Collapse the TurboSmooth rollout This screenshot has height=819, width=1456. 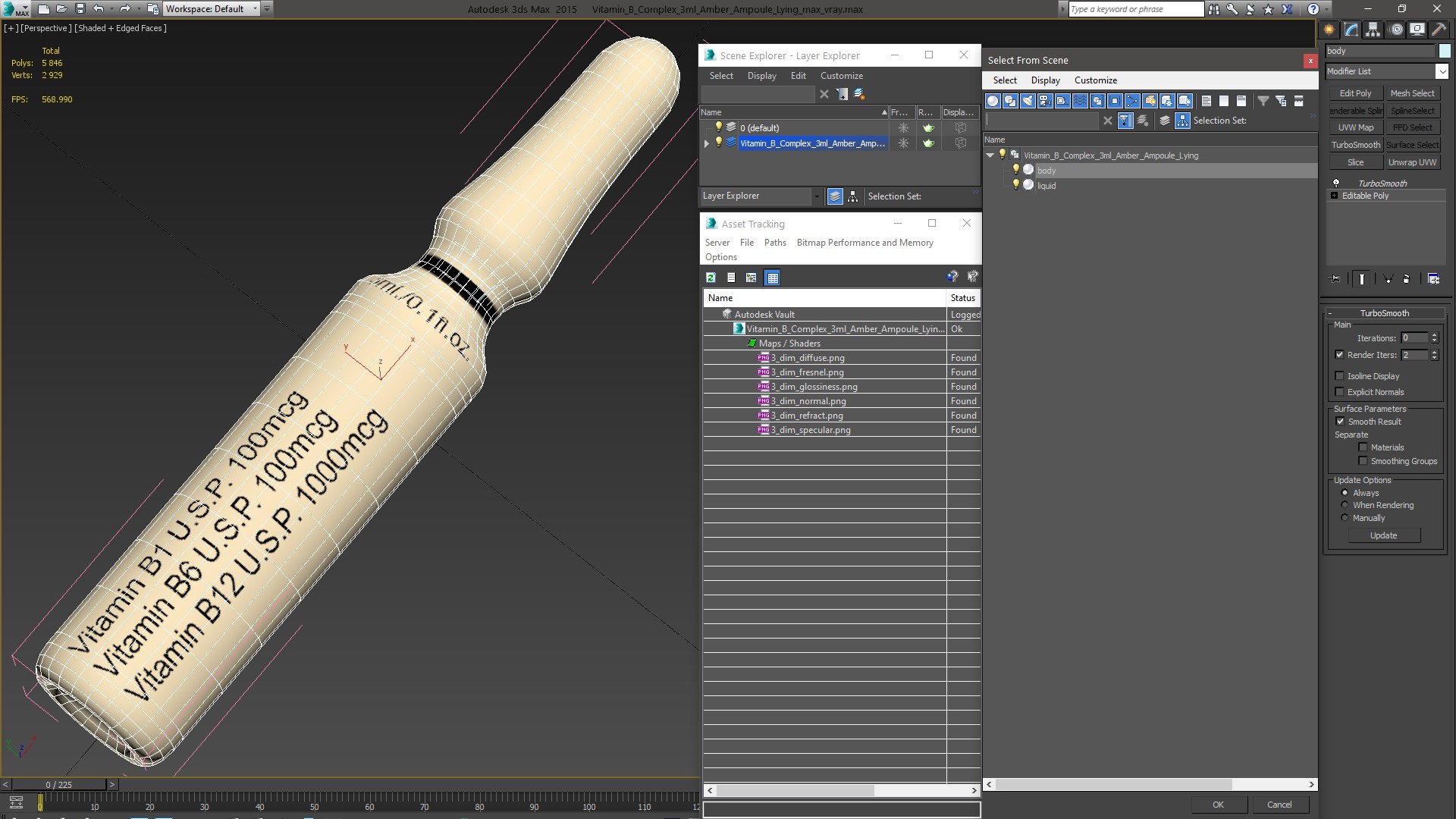1384,313
